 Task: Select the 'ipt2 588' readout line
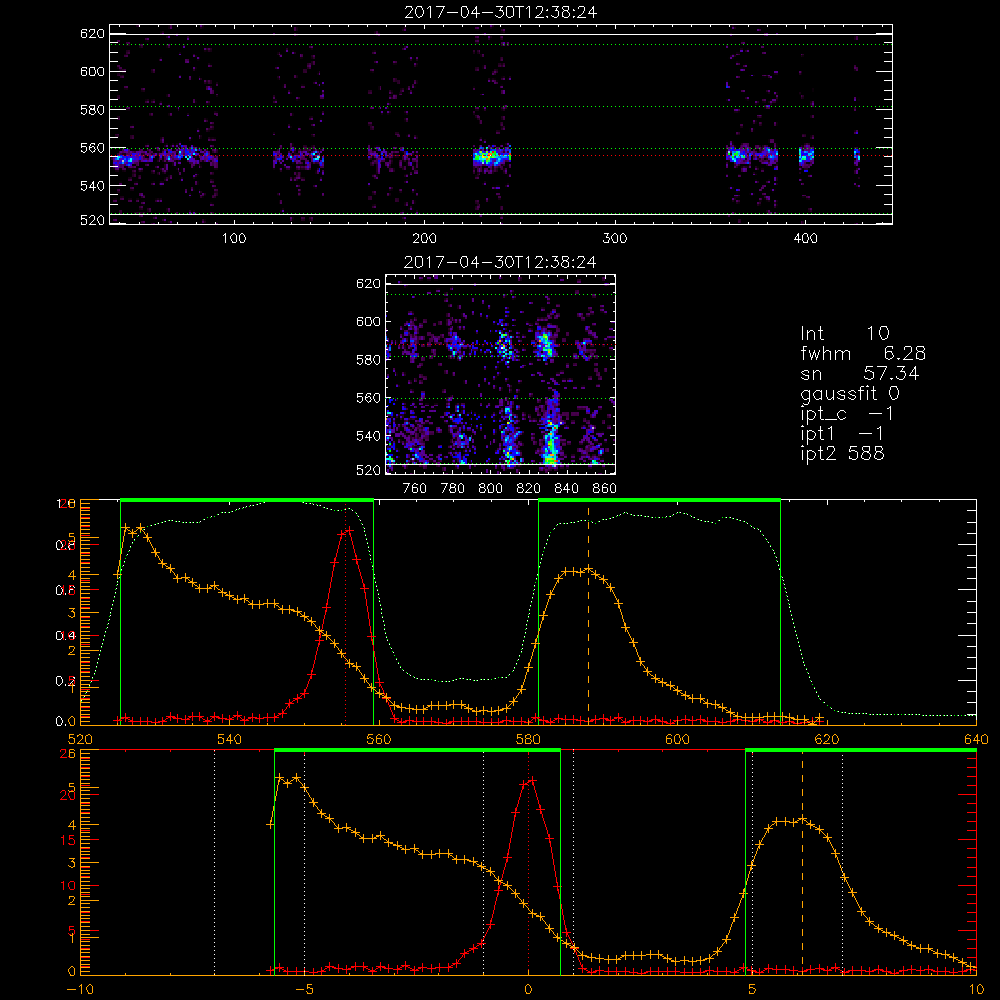(x=842, y=453)
